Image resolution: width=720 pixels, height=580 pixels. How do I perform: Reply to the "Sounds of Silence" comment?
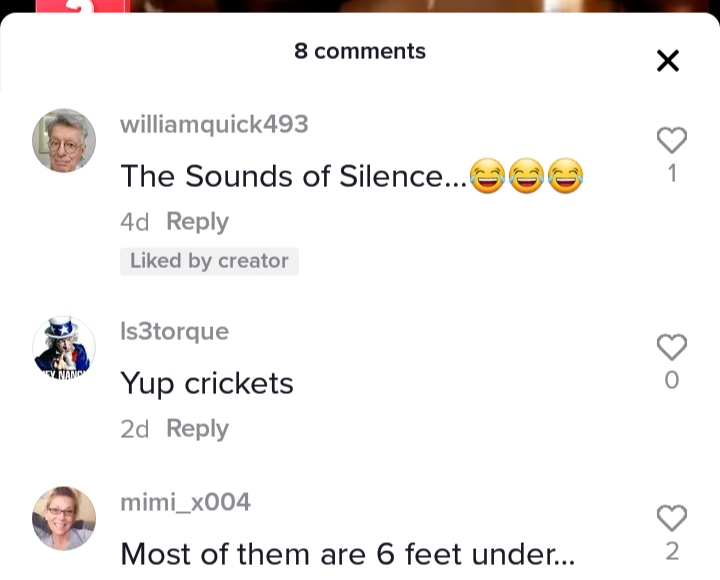197,222
